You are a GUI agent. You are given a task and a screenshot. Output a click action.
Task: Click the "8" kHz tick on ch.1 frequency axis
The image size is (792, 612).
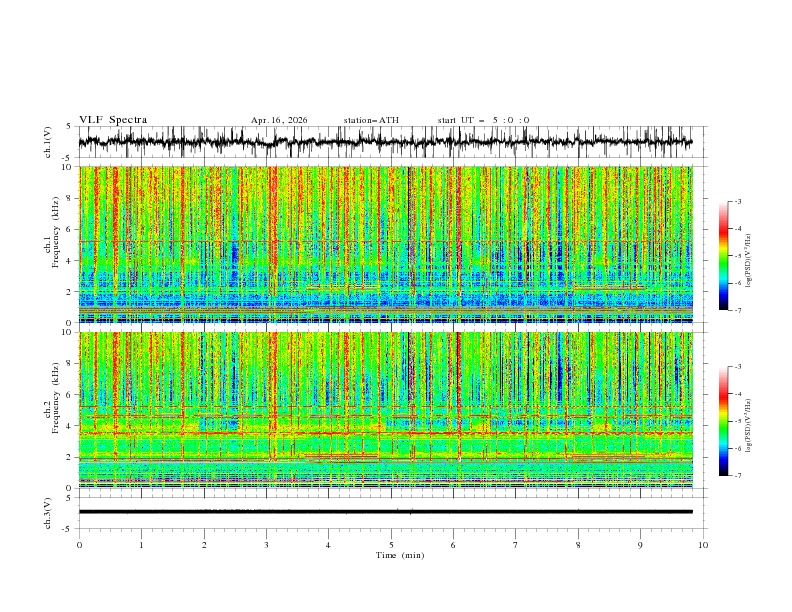click(70, 198)
